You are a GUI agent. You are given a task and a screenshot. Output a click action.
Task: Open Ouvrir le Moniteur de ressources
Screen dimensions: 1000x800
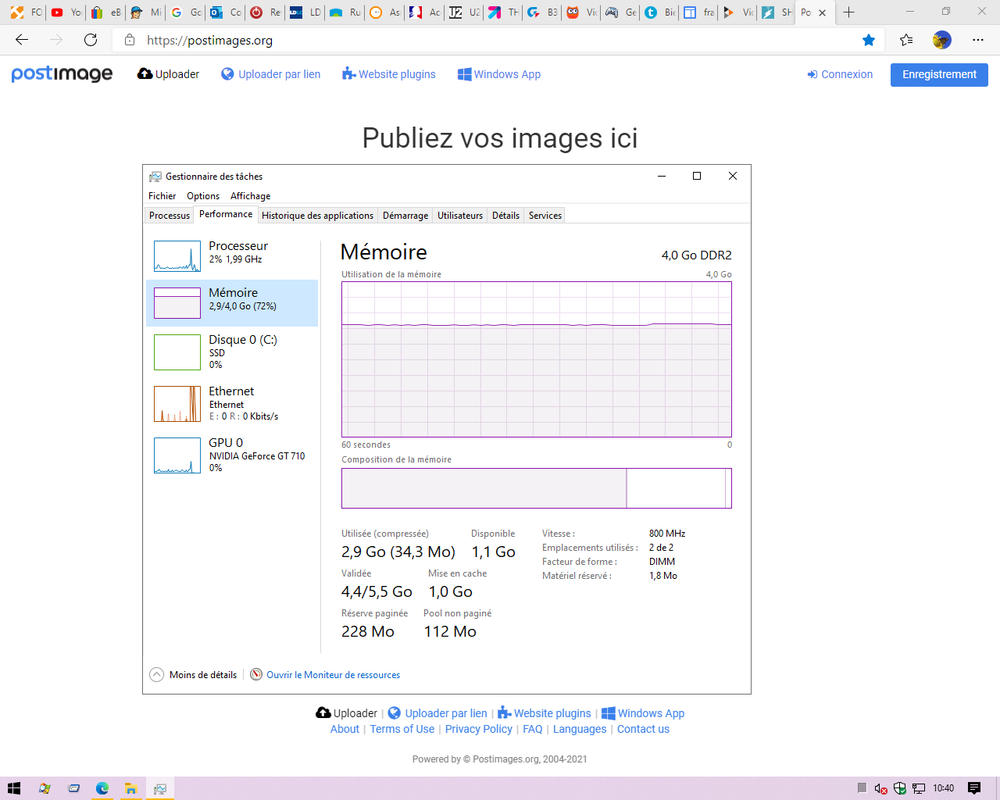pos(333,674)
